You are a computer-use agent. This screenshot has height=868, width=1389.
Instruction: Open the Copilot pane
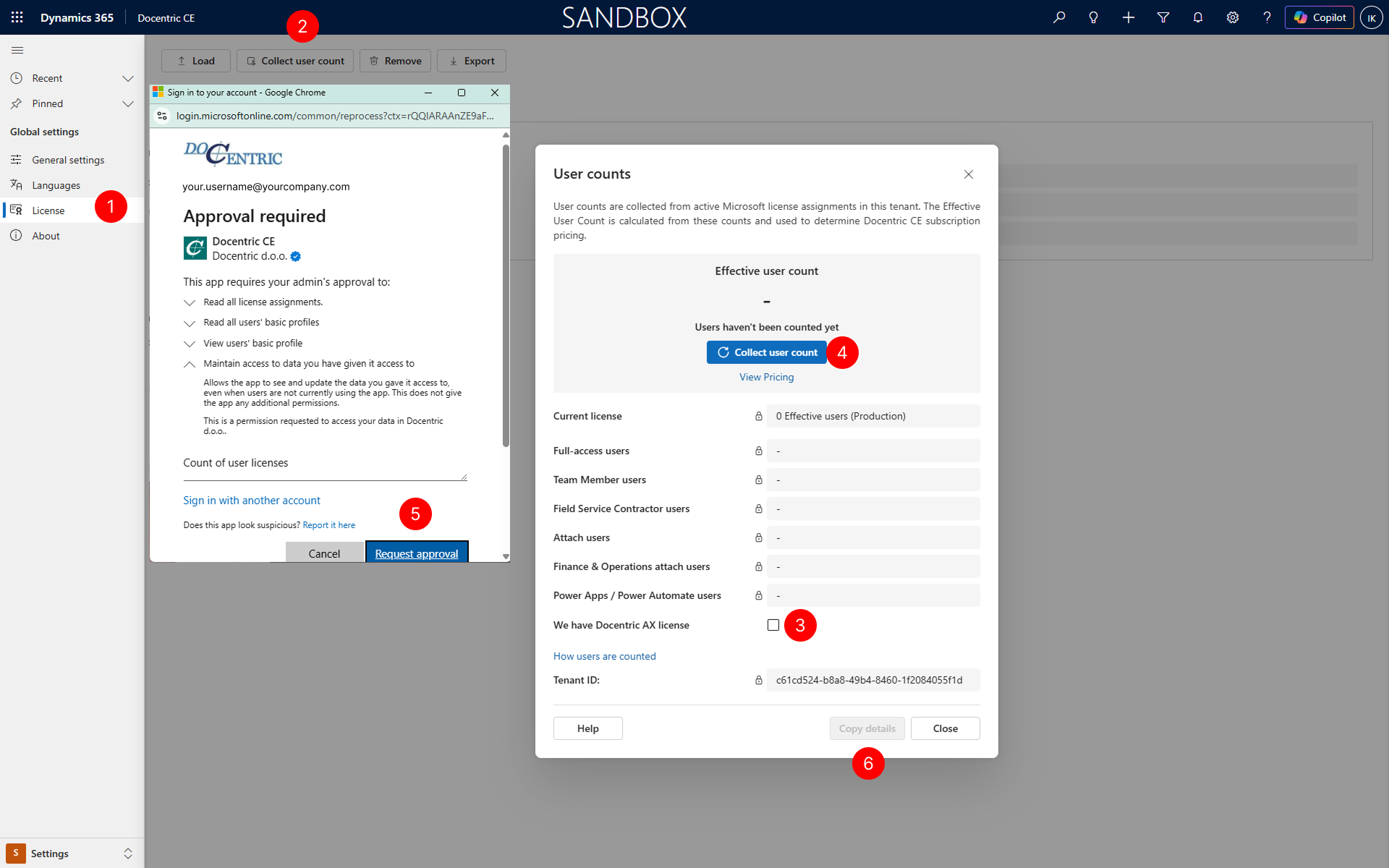1320,17
